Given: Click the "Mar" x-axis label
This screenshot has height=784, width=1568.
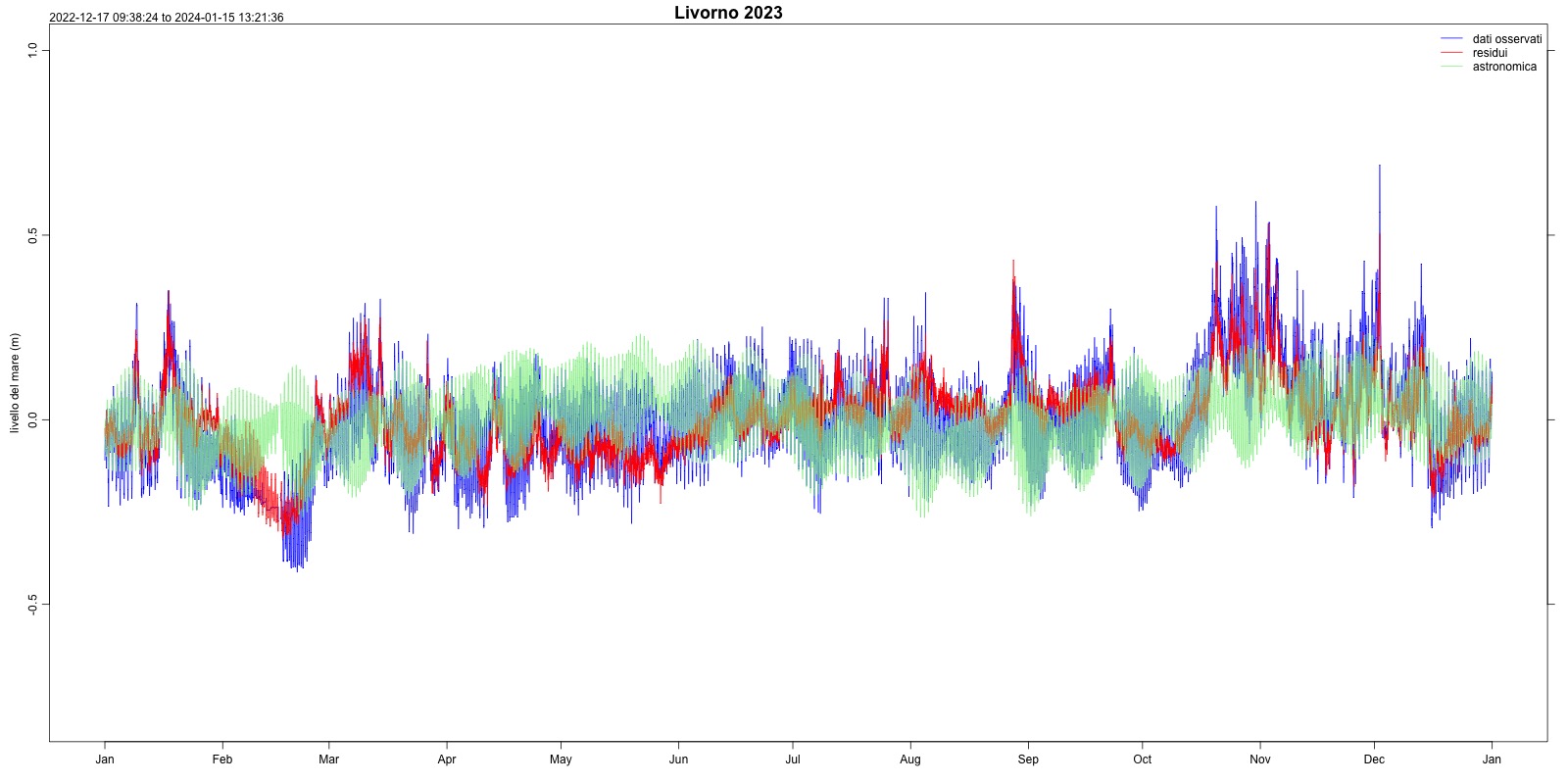Looking at the screenshot, I should [x=328, y=759].
